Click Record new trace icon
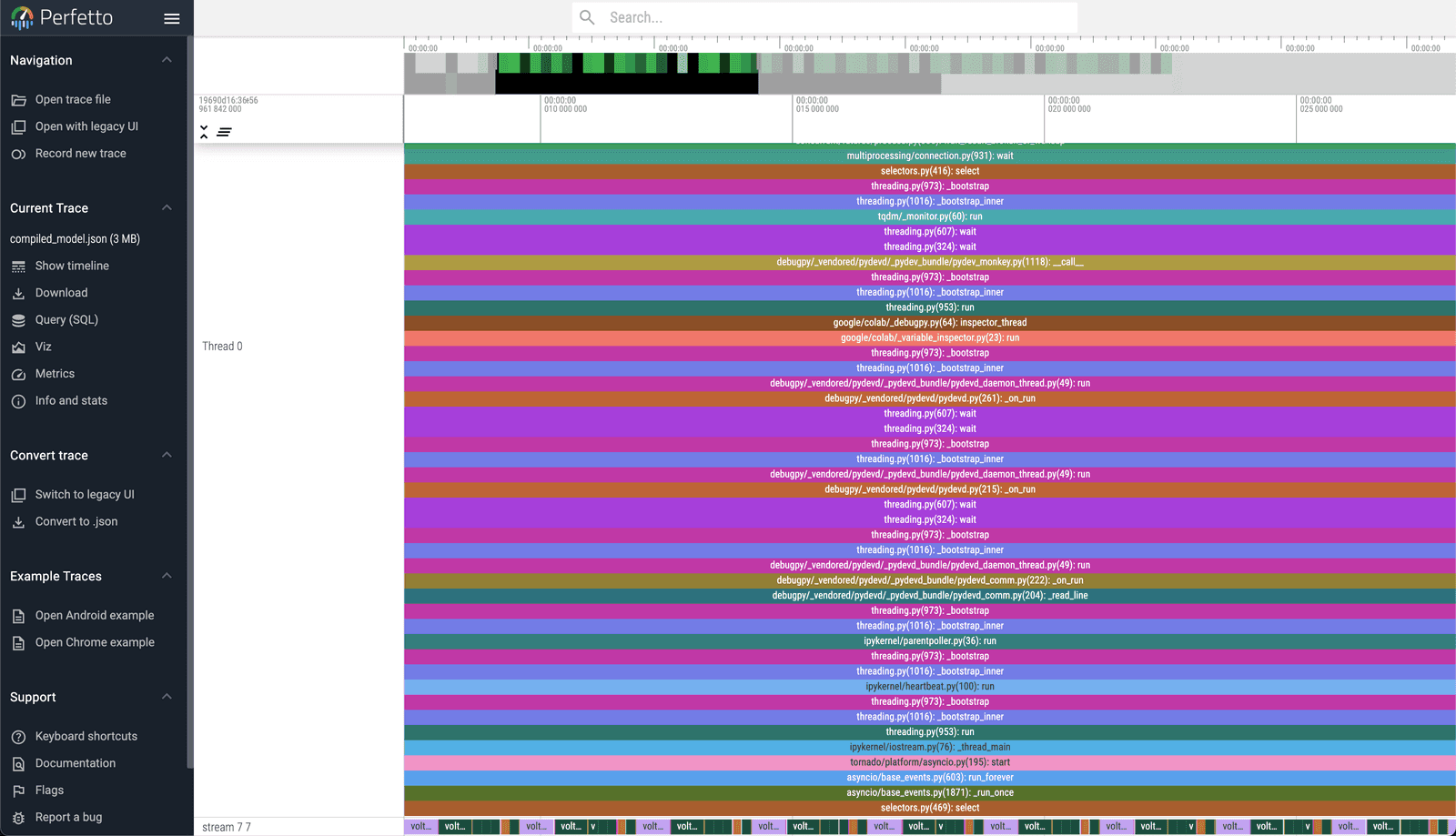The width and height of the screenshot is (1456, 836). tap(18, 155)
